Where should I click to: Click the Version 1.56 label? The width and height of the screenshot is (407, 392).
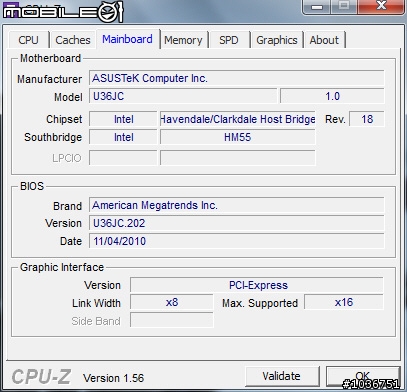click(114, 378)
